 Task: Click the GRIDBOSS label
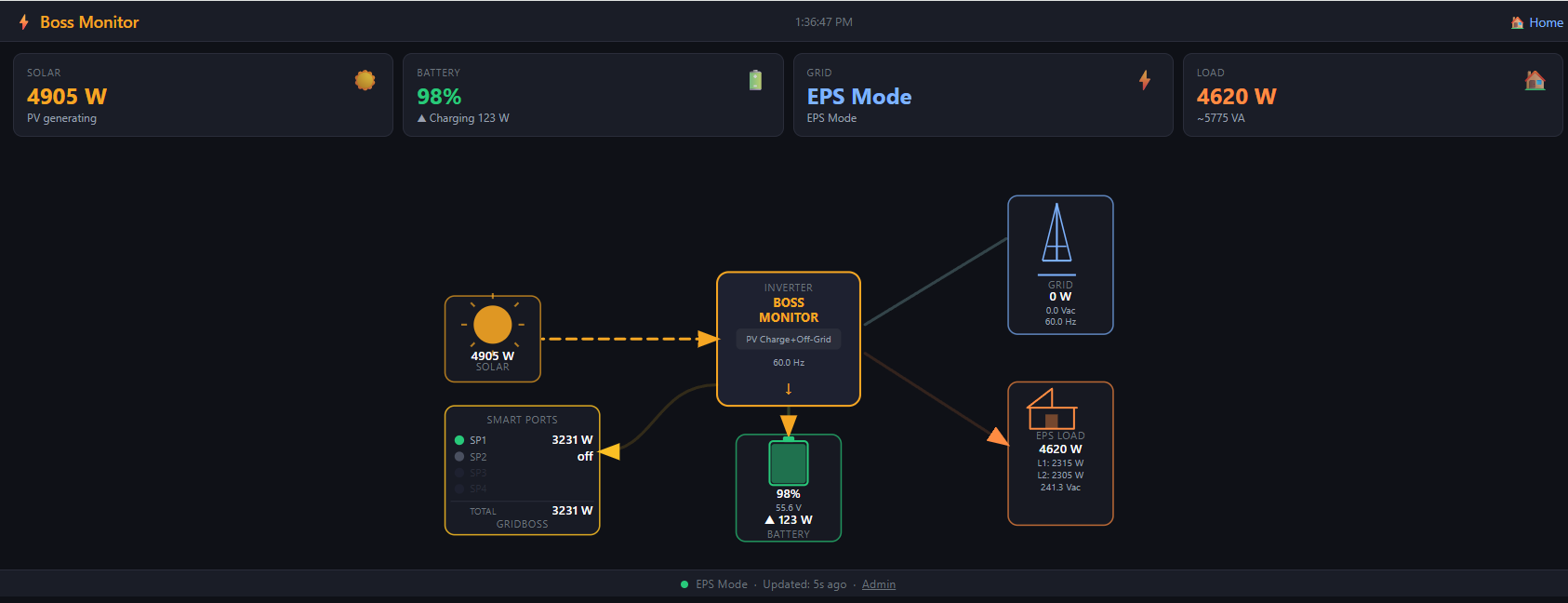pos(523,524)
